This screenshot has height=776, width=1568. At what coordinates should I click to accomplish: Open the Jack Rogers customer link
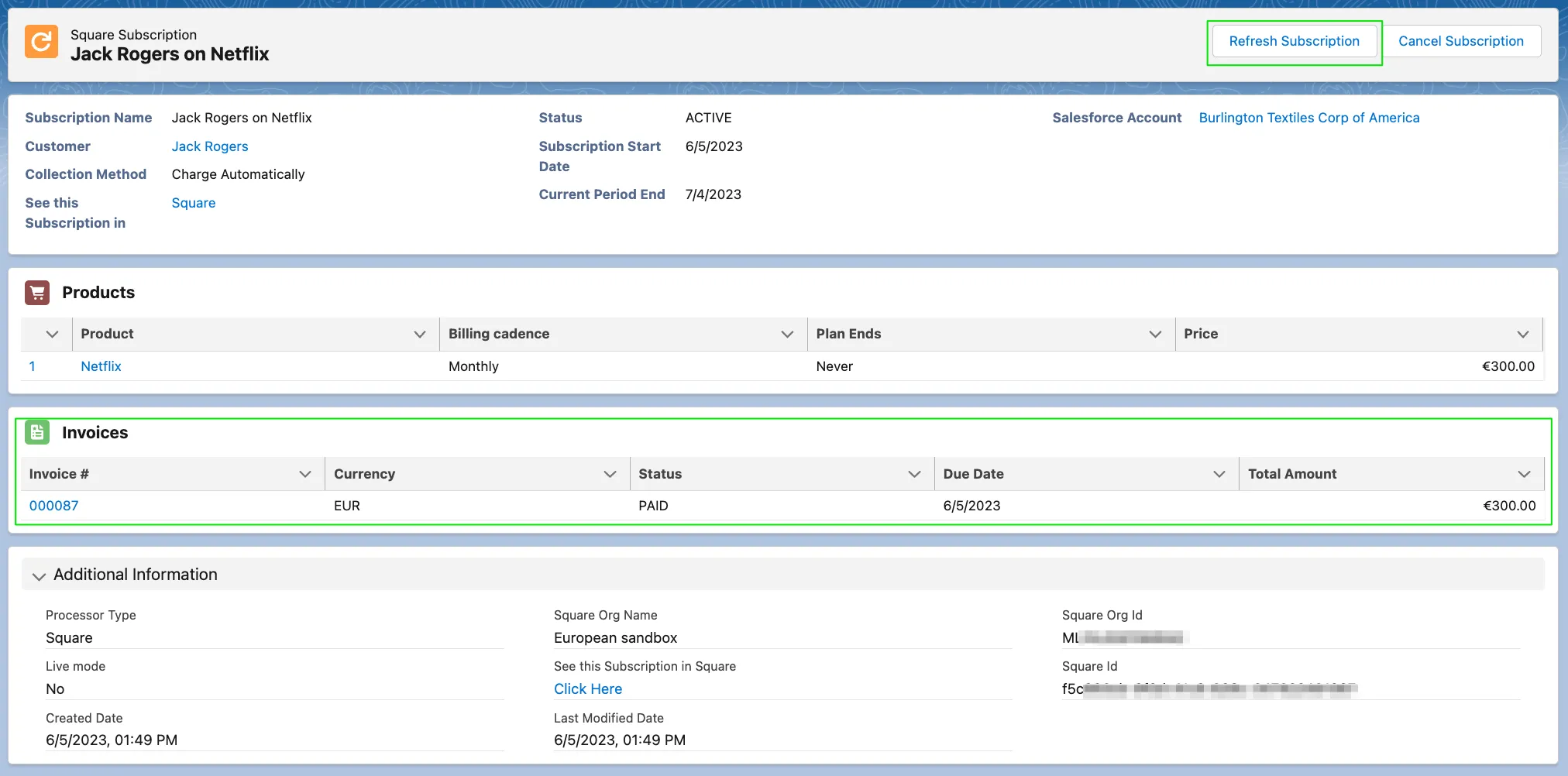point(210,146)
